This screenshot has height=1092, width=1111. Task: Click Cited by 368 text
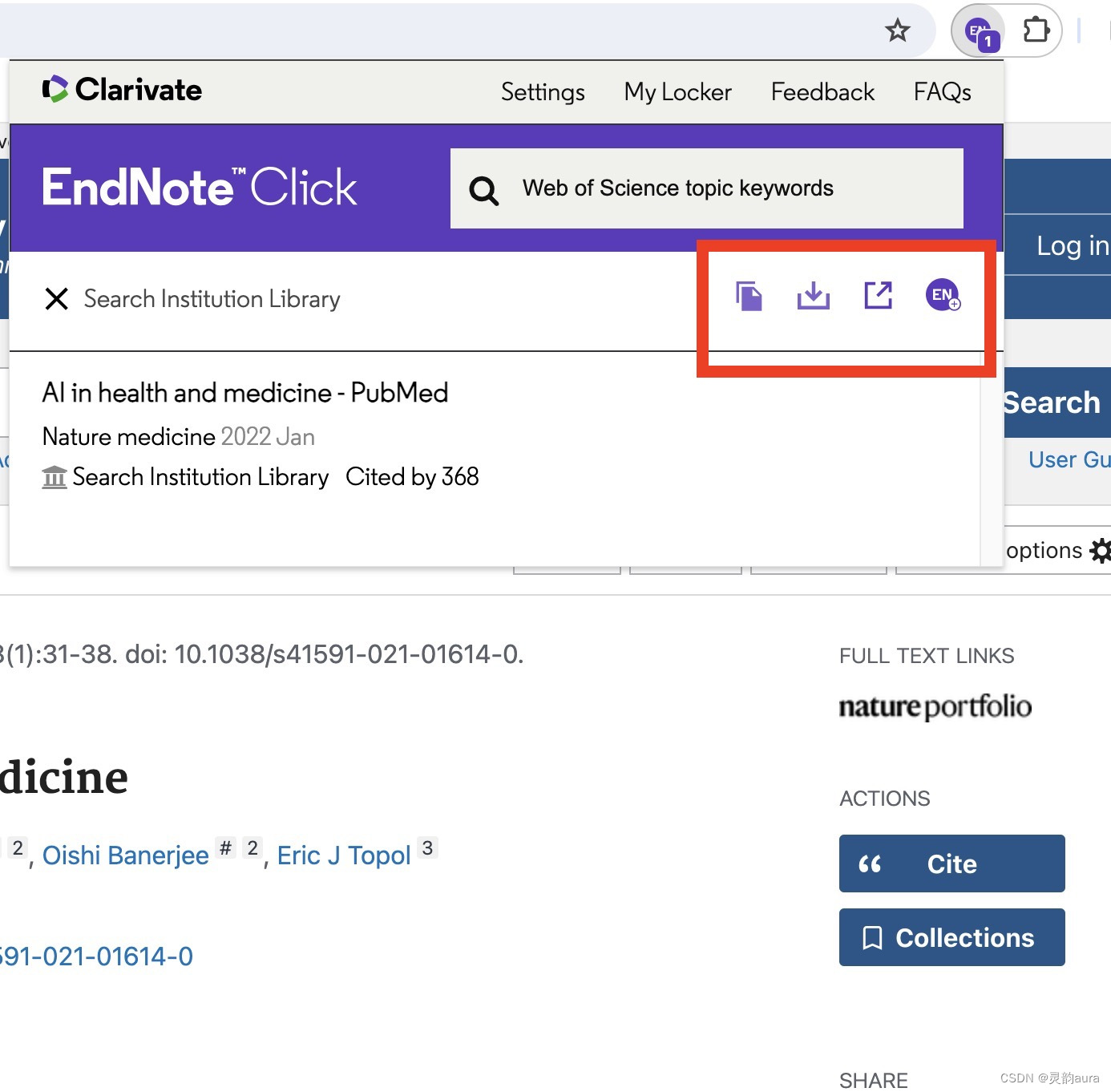412,477
